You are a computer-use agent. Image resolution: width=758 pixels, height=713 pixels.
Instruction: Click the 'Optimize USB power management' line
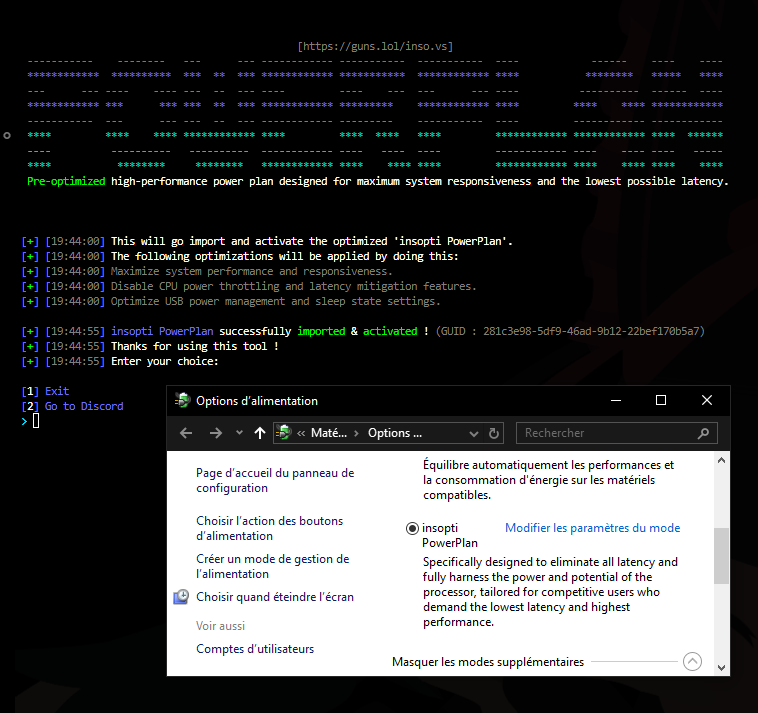click(276, 301)
